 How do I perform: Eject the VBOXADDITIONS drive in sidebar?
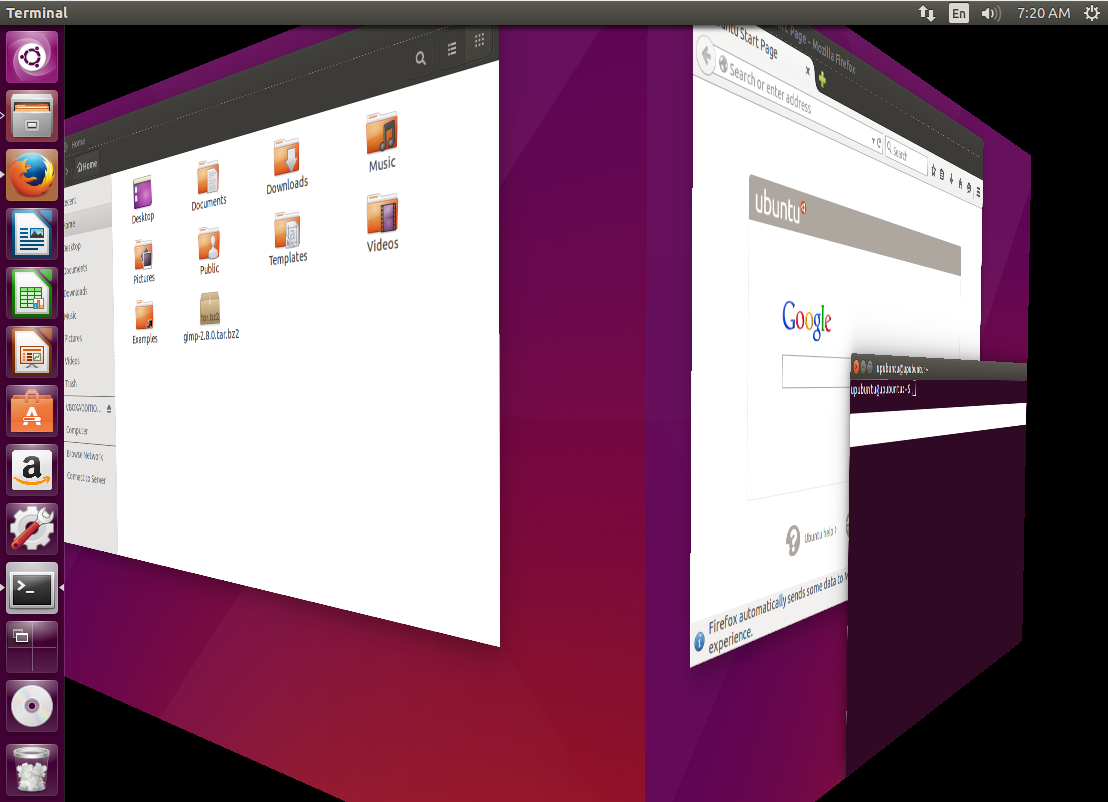[x=109, y=408]
